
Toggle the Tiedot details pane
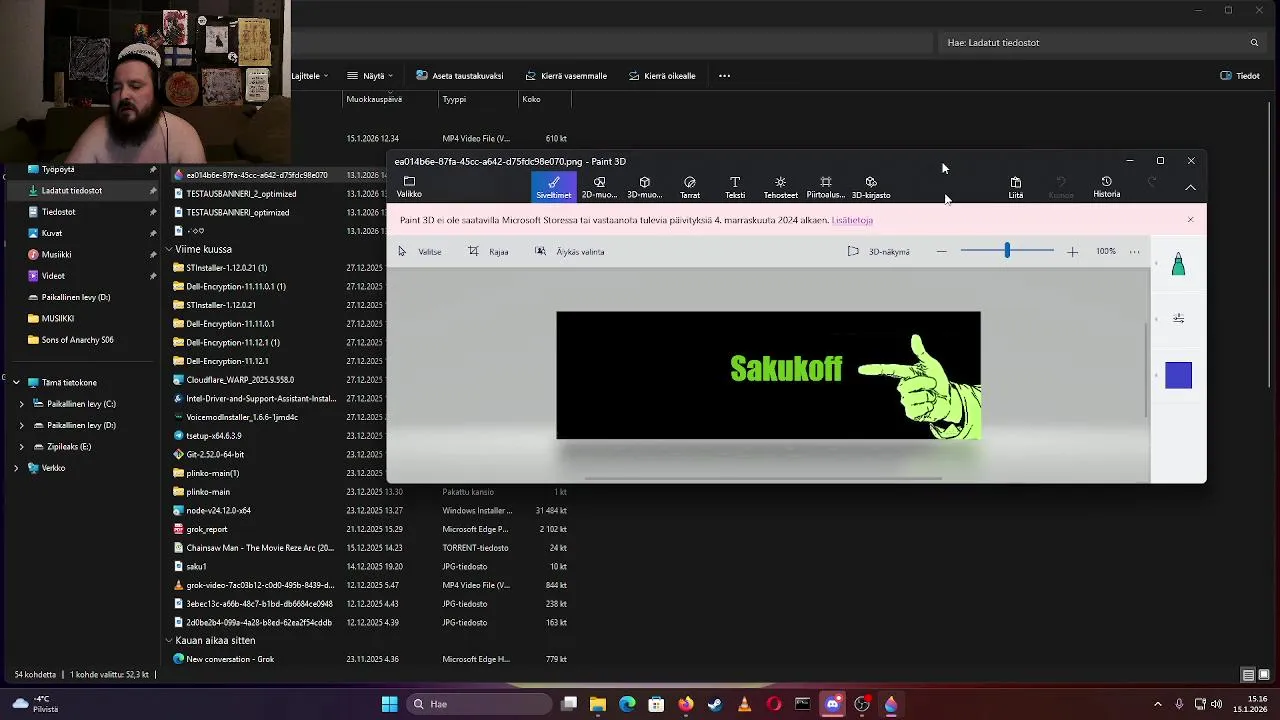click(x=1240, y=76)
